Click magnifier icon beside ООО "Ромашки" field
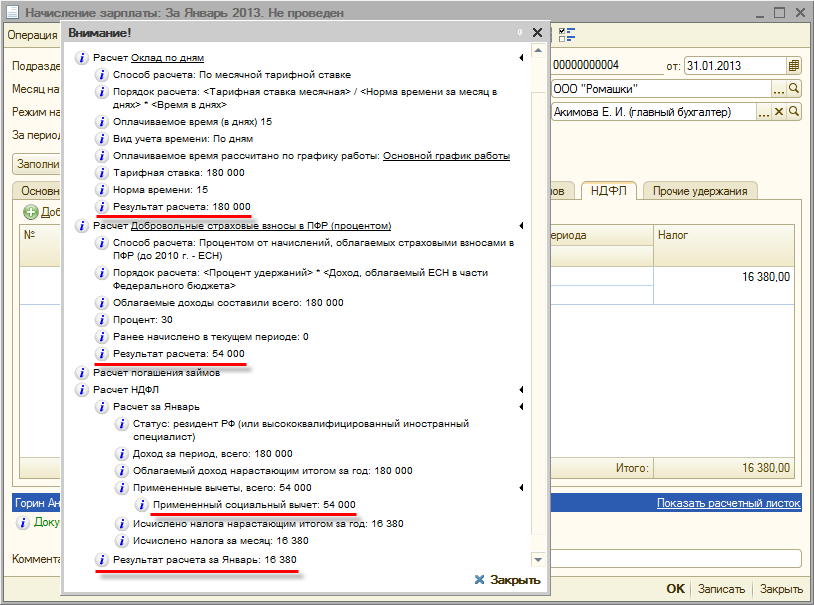Screen dimensions: 814x605 pyautogui.click(x=794, y=89)
